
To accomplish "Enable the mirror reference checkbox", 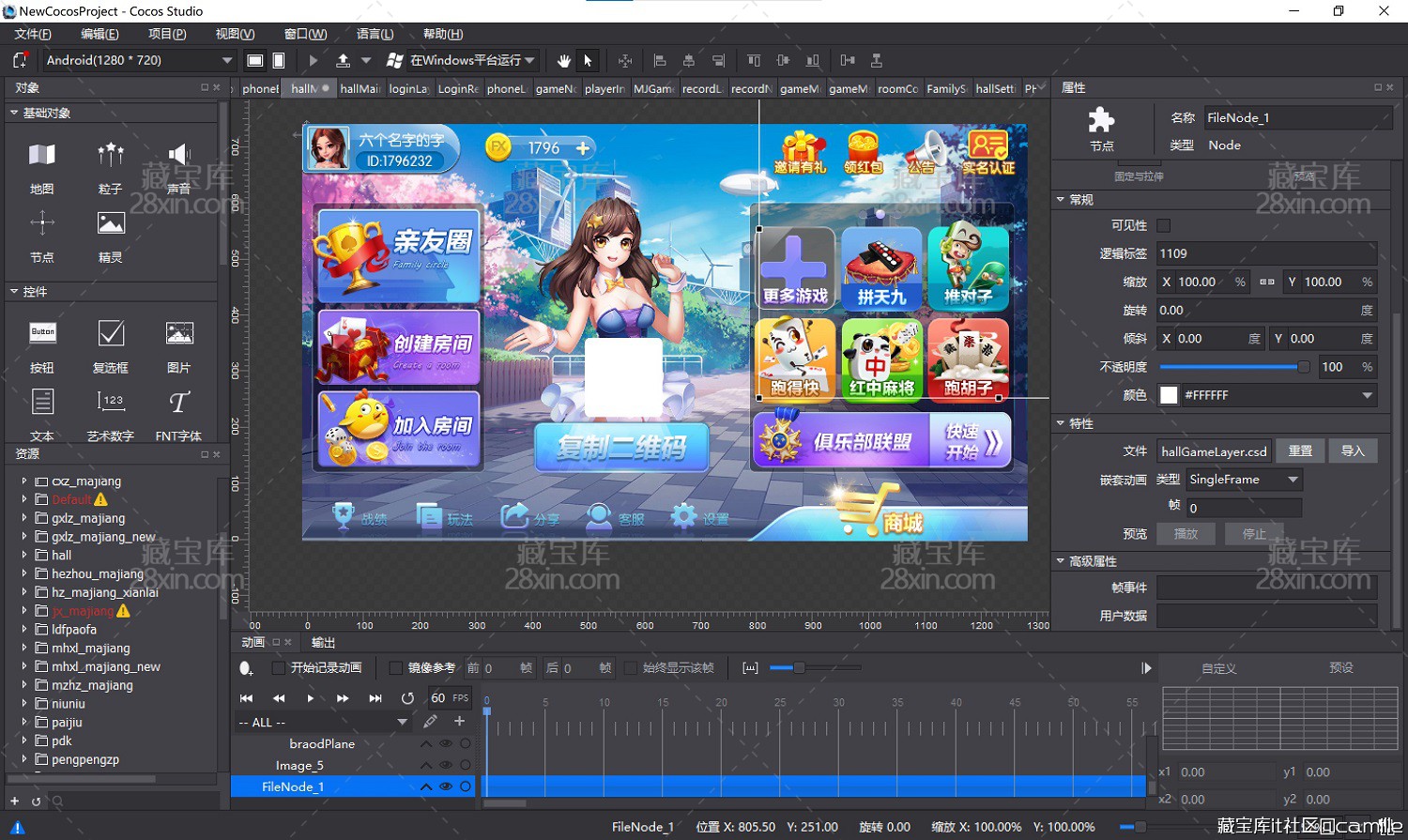I will point(395,668).
